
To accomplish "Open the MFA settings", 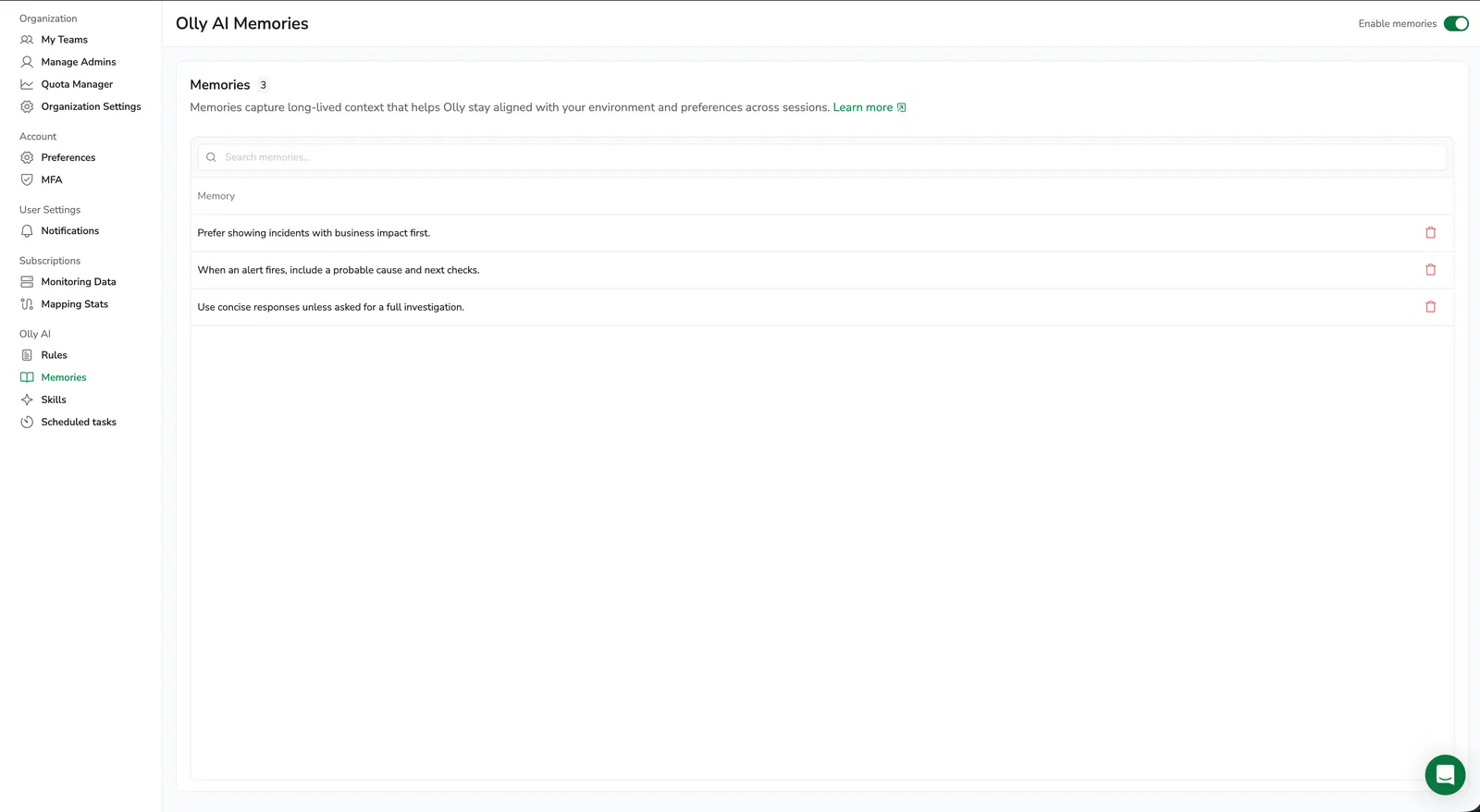I will [x=52, y=179].
